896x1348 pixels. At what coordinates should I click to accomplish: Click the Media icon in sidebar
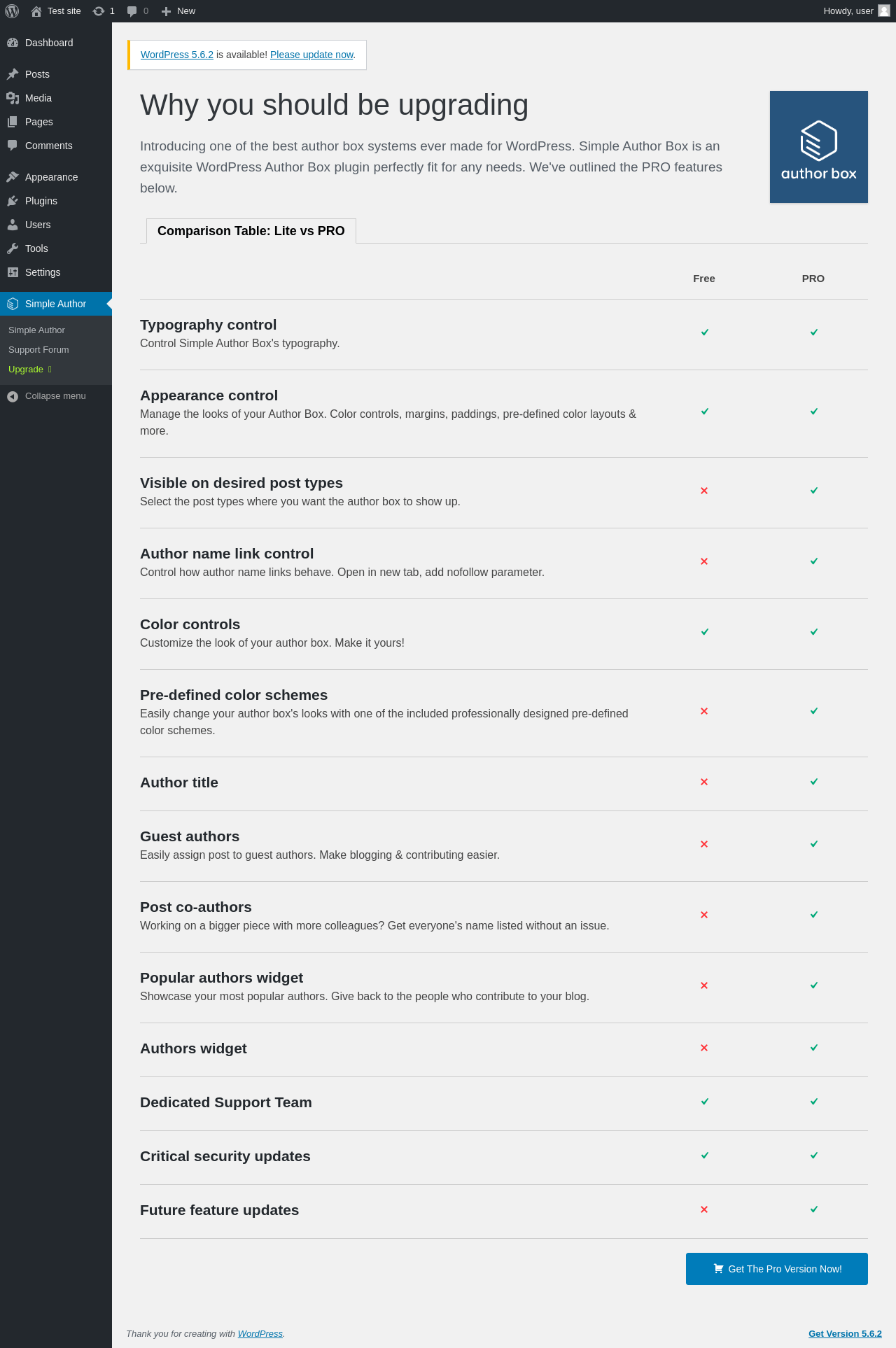point(13,98)
